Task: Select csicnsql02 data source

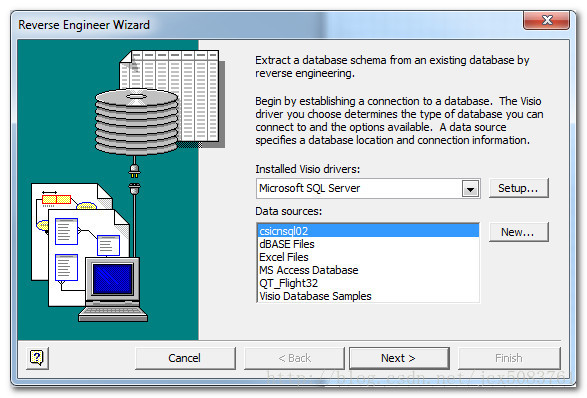Action: (368, 231)
